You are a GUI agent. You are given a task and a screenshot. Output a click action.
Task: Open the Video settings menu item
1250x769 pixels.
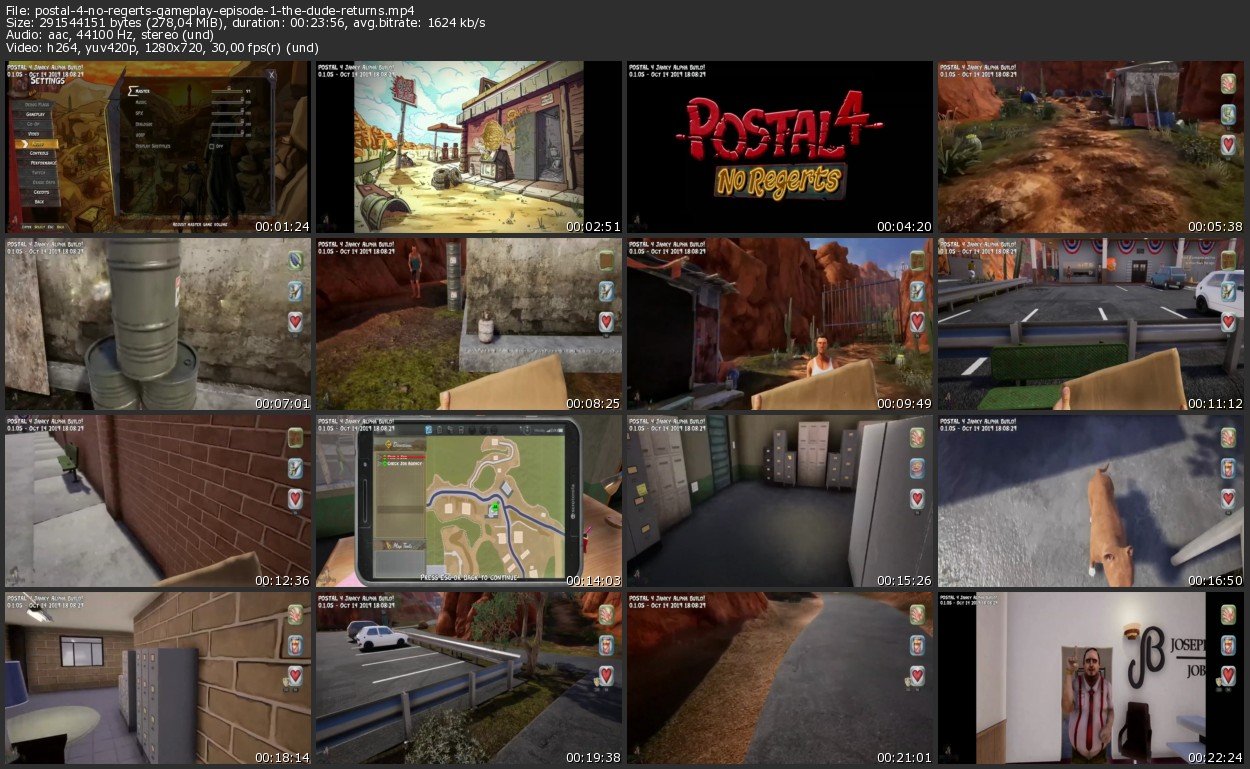[34, 132]
